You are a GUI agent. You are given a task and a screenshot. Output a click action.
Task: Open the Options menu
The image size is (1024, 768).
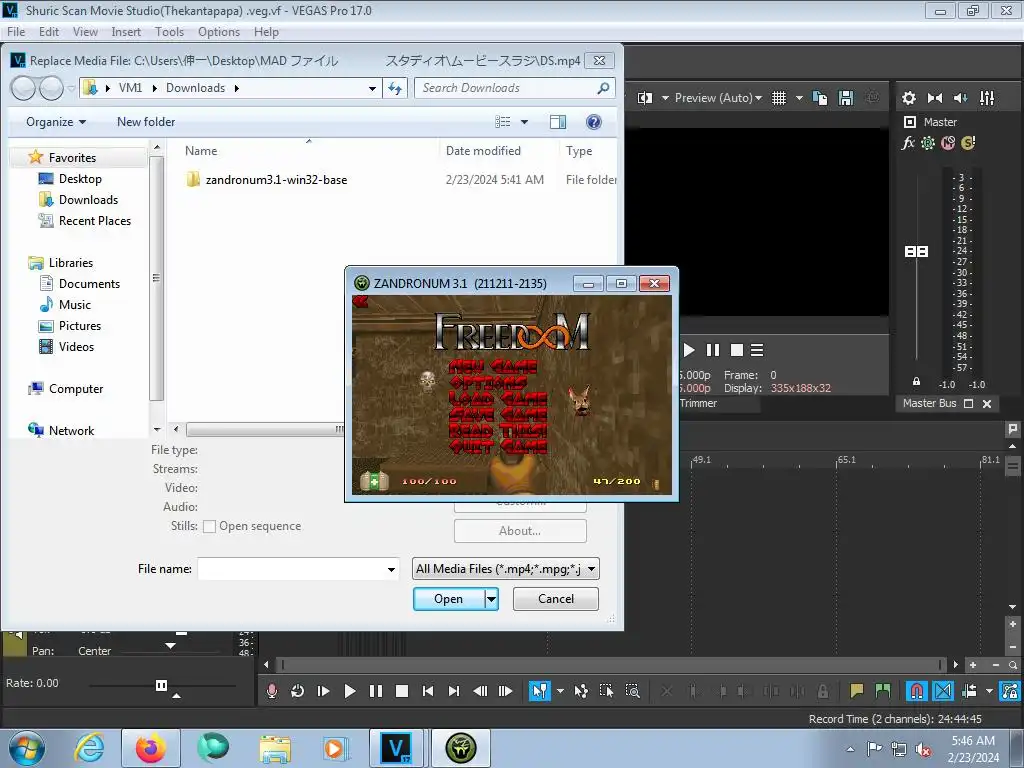219,32
